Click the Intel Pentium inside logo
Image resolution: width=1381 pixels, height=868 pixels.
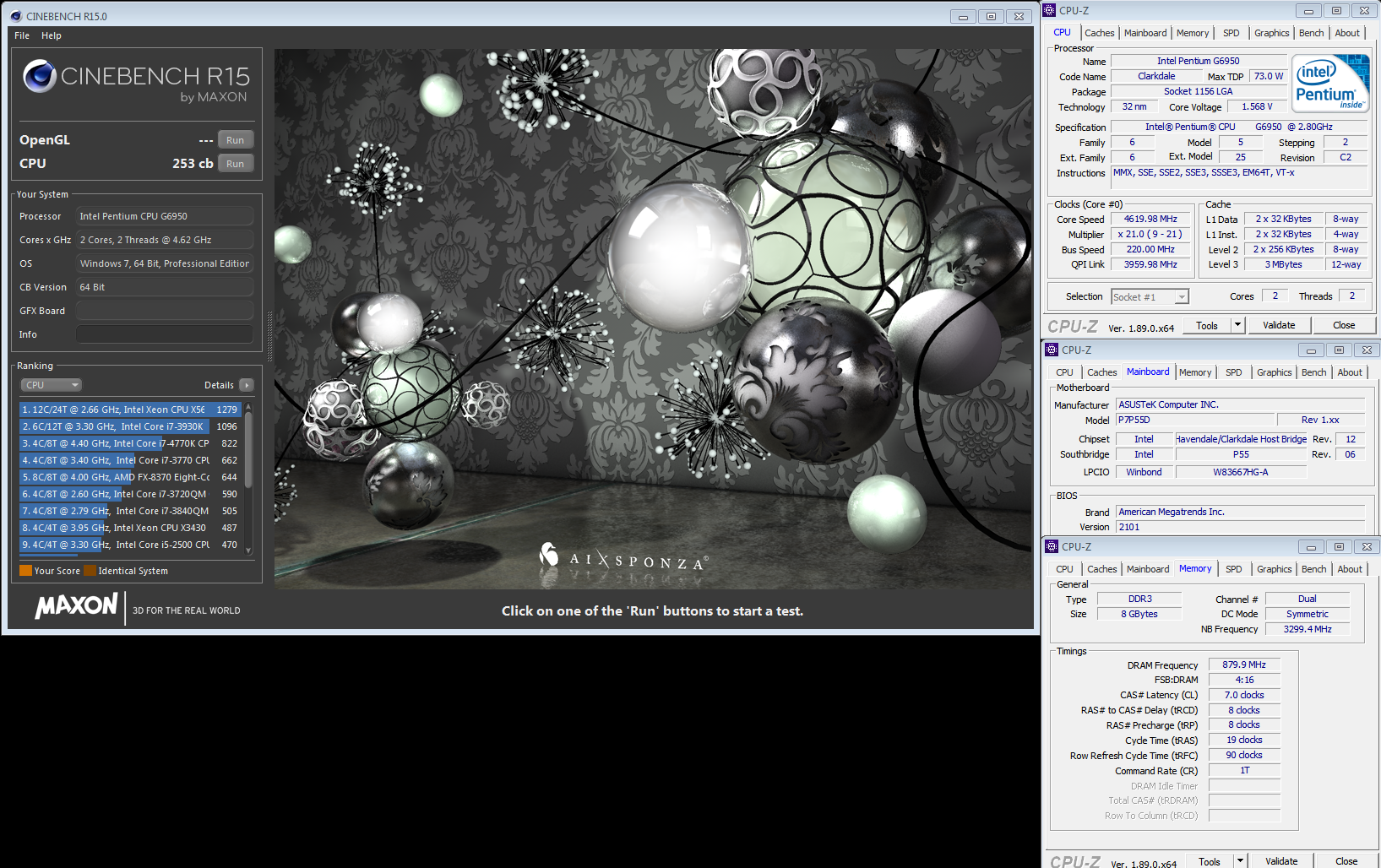(x=1330, y=83)
